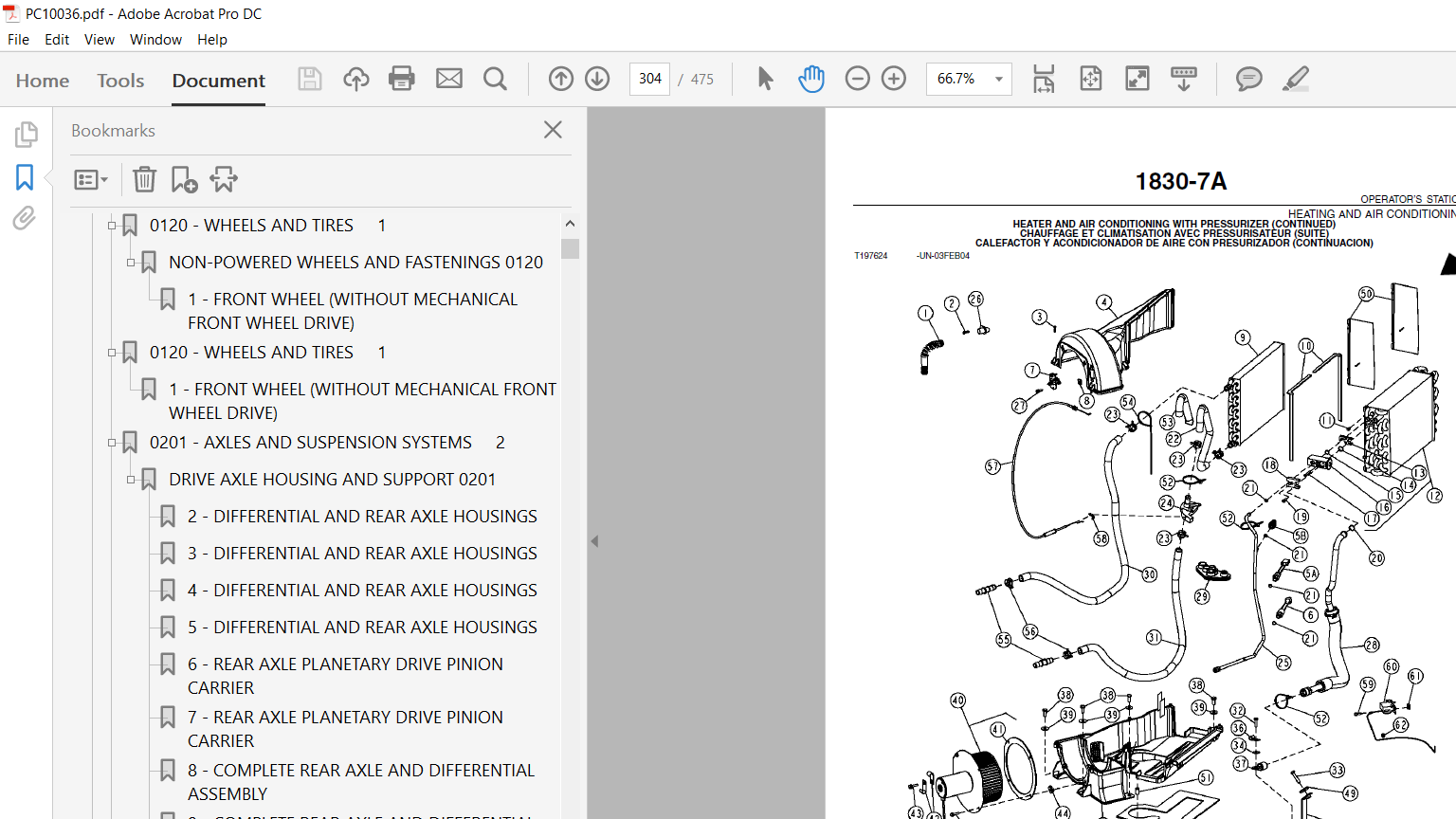Select the highlight text pen icon
1456x819 pixels.
coord(1296,79)
